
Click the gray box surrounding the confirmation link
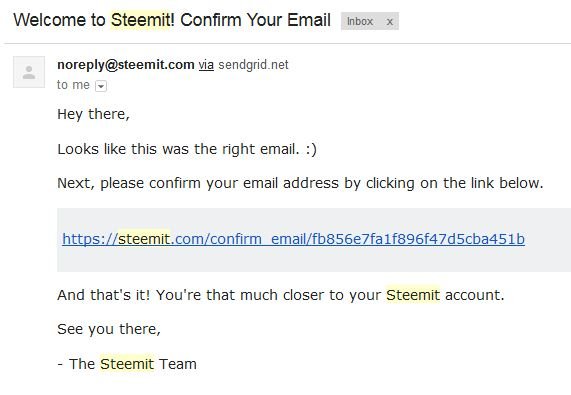click(x=314, y=240)
